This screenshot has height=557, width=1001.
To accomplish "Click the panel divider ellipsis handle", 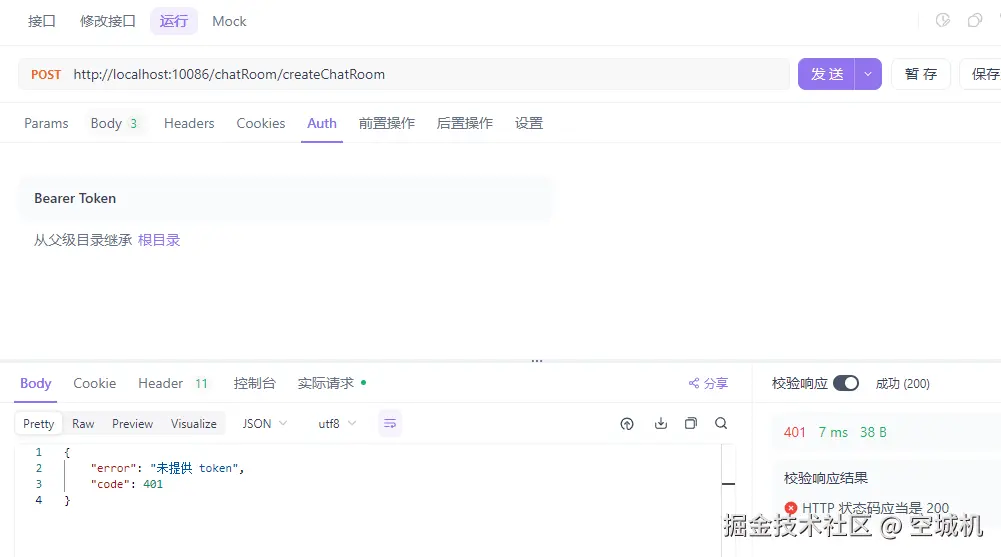I will pyautogui.click(x=537, y=361).
